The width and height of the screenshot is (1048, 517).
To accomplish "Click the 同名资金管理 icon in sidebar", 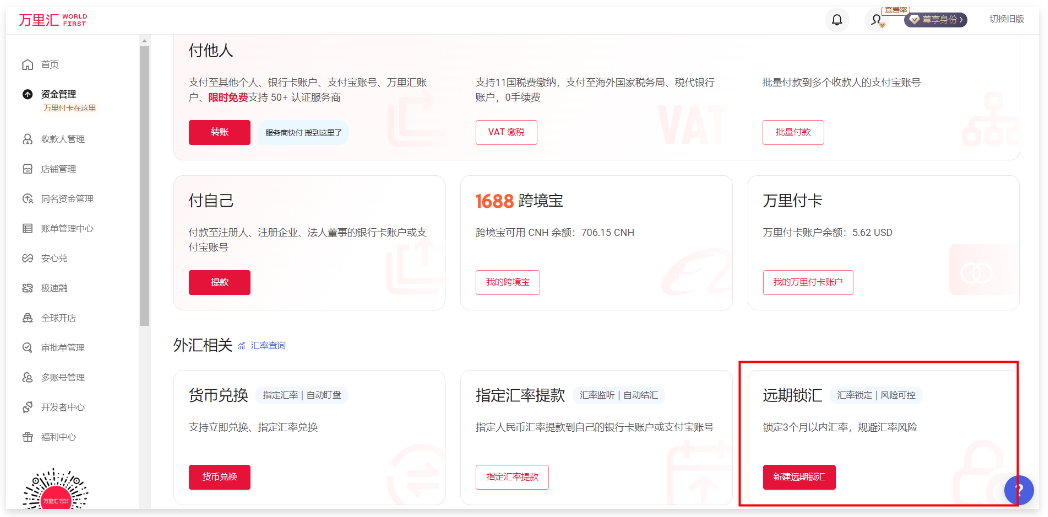I will click(27, 198).
